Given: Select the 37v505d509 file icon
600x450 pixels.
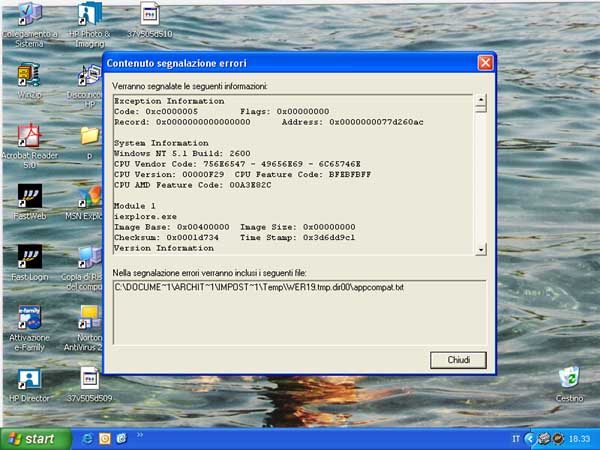Looking at the screenshot, I should click(90, 385).
